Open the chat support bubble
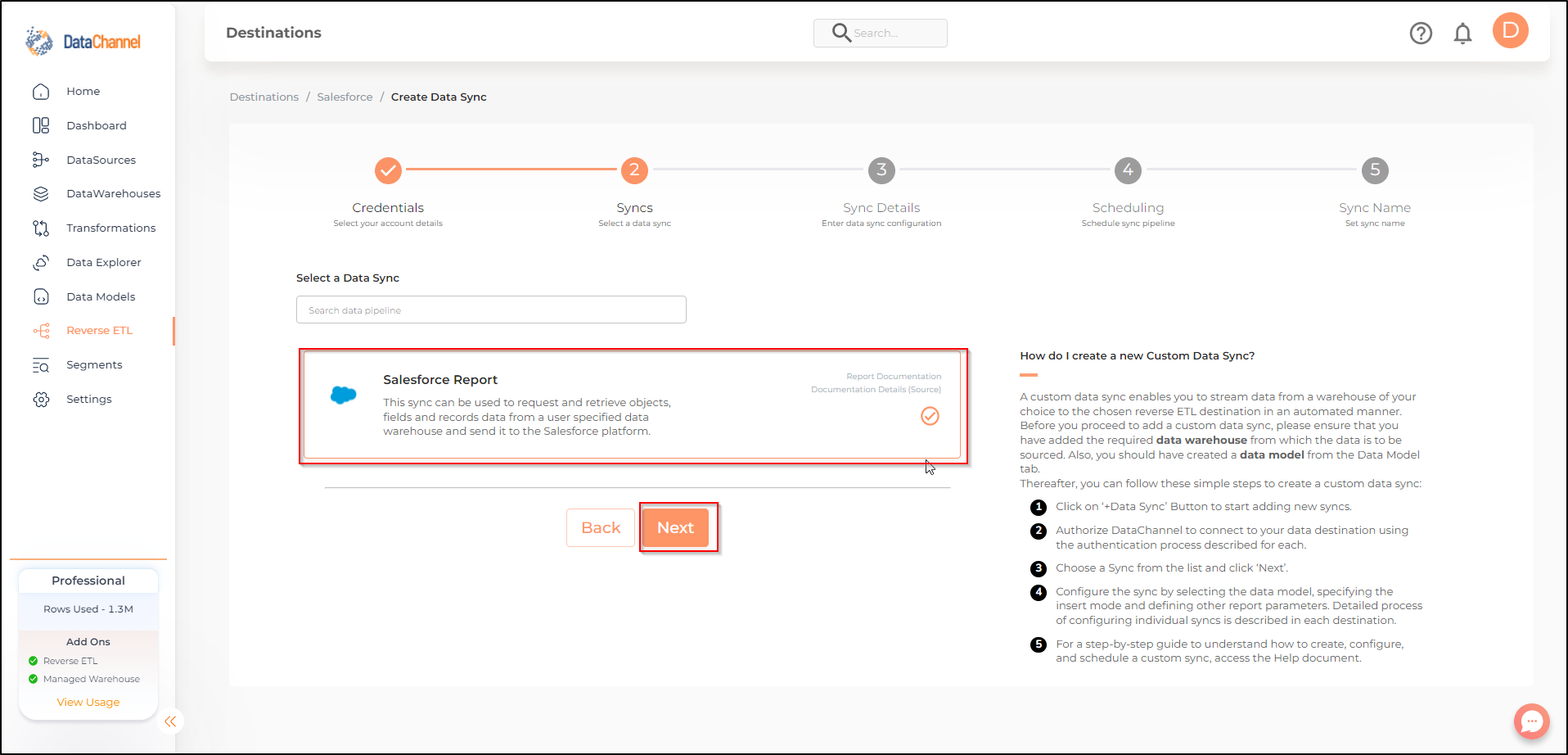This screenshot has height=755, width=1568. pos(1531,722)
